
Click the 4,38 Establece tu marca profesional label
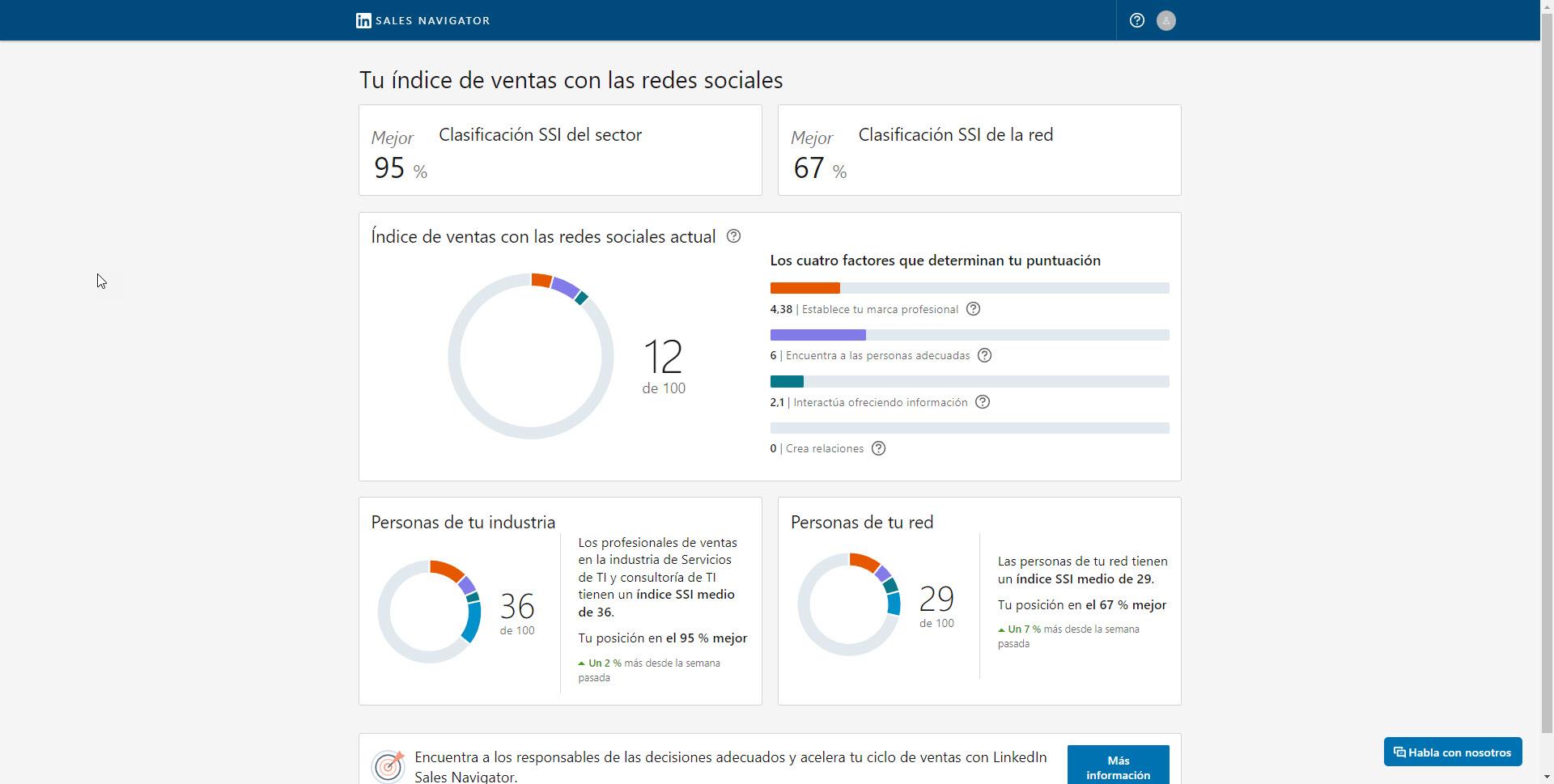click(864, 309)
